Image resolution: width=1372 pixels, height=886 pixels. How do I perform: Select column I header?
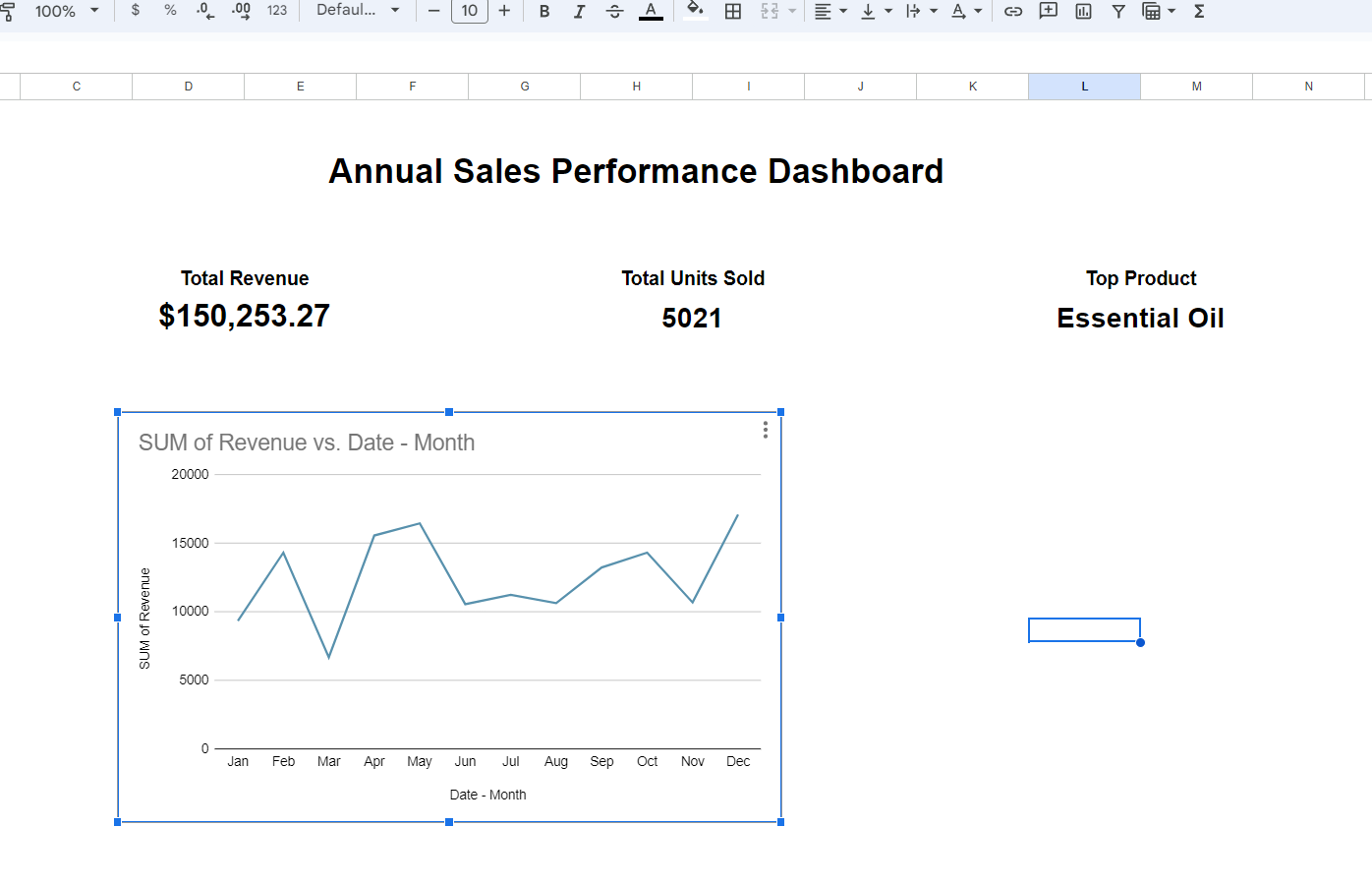click(x=749, y=87)
